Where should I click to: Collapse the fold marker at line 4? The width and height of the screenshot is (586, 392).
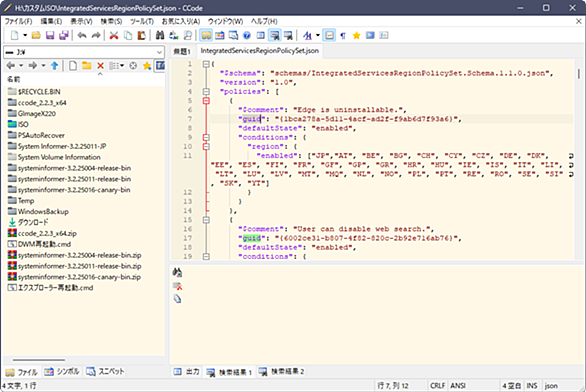pos(206,92)
